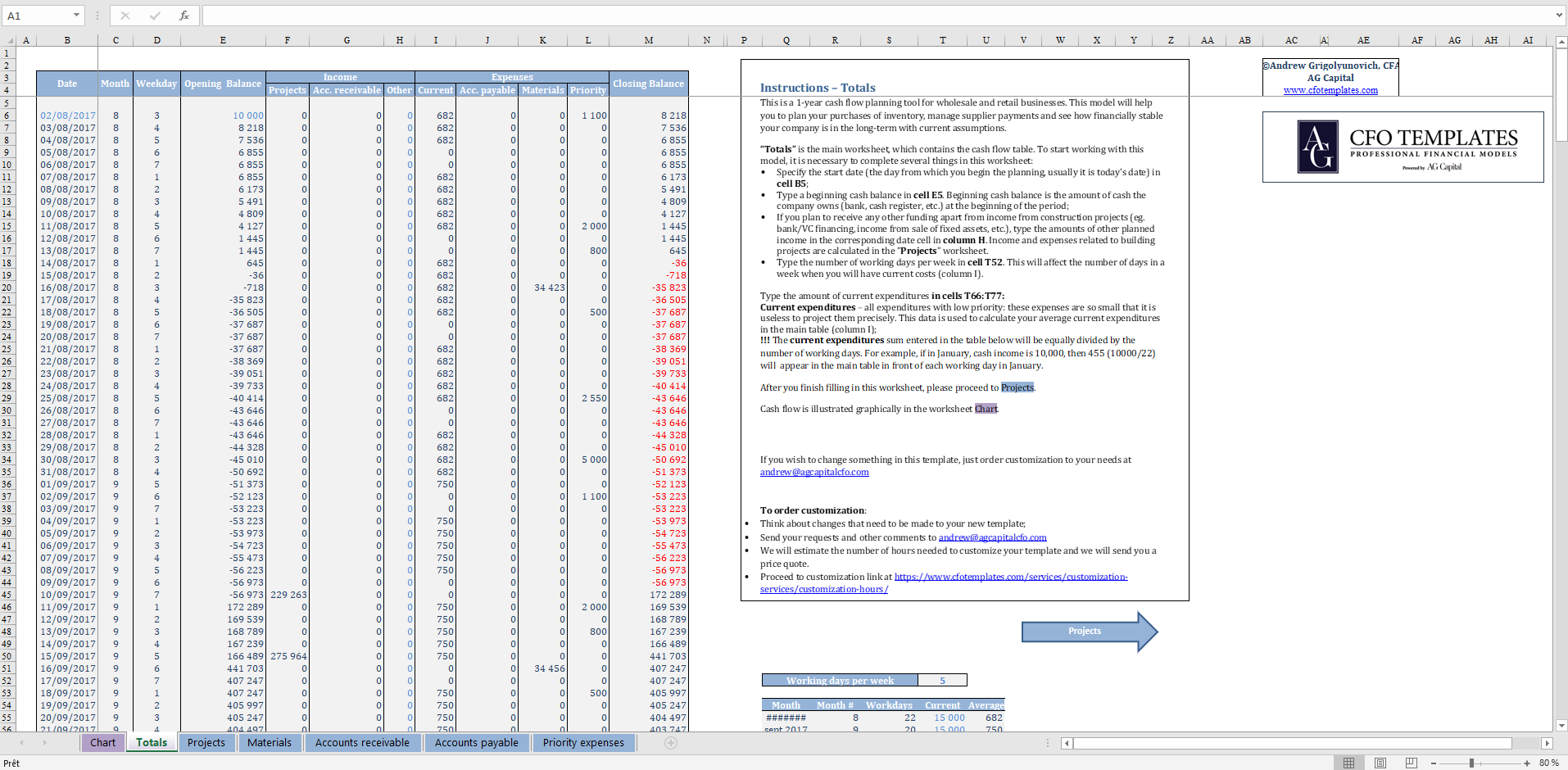This screenshot has width=1568, height=770.
Task: Click the Expenses merged header cell
Action: coord(512,77)
